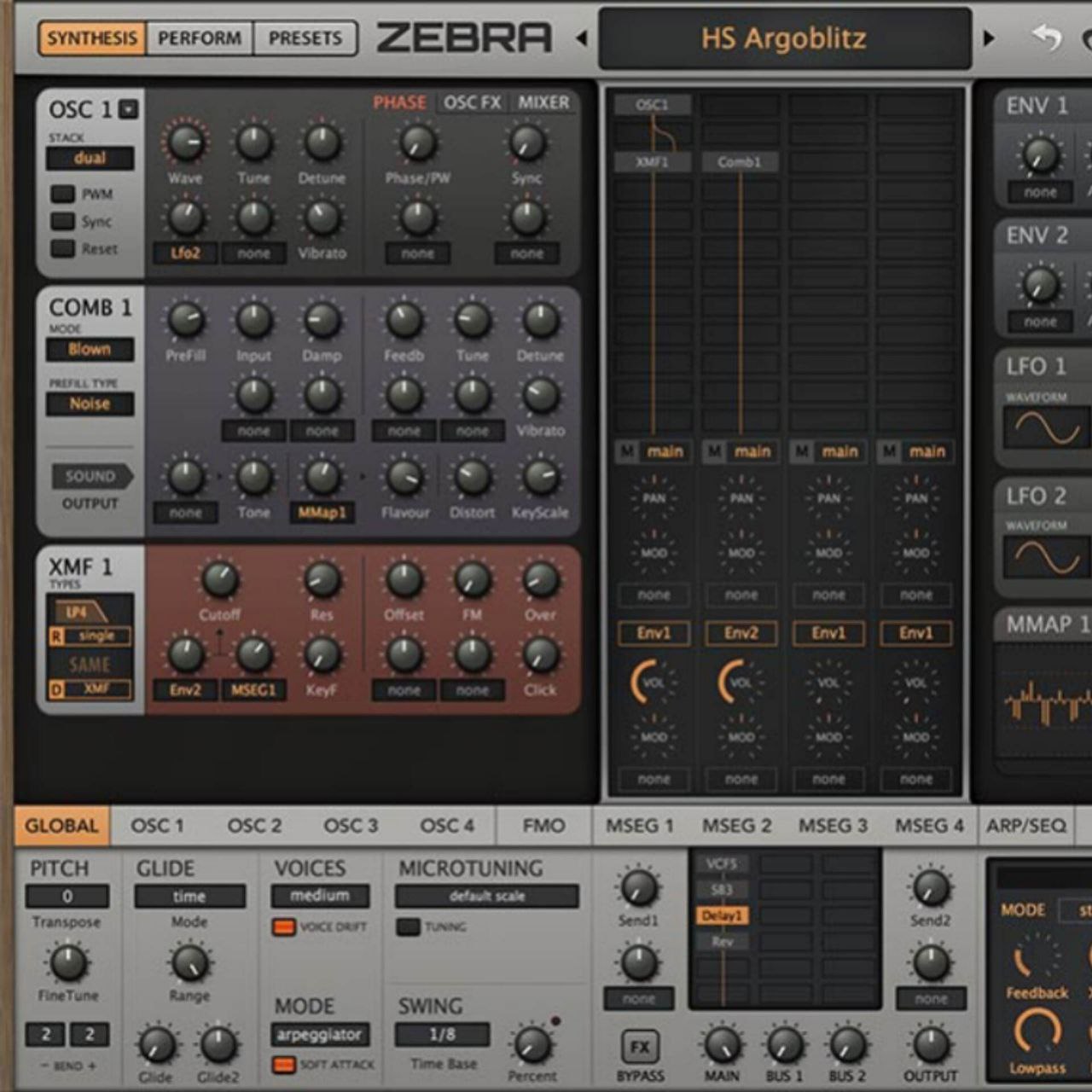This screenshot has width=1092, height=1092.
Task: Click the ENV 1 knob
Action: [1040, 154]
